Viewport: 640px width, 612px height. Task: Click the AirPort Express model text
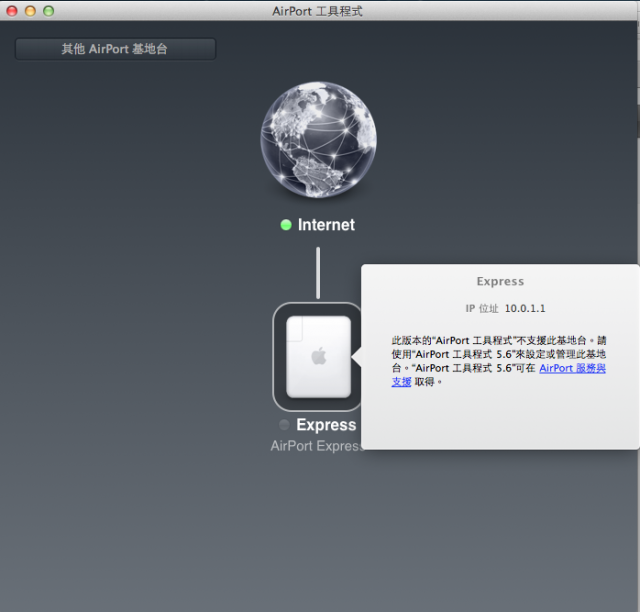click(x=316, y=445)
